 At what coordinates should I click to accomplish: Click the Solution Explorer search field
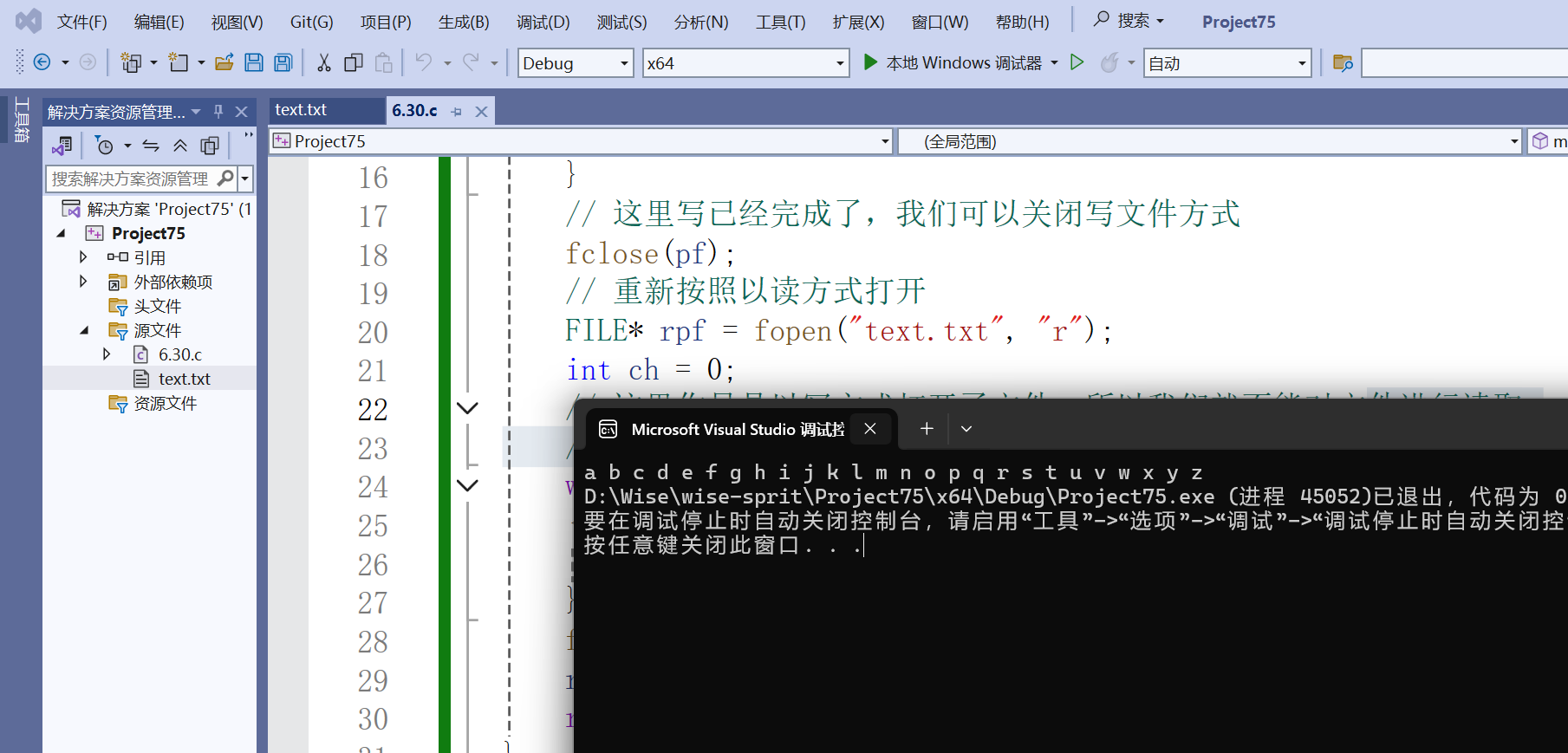[x=130, y=179]
